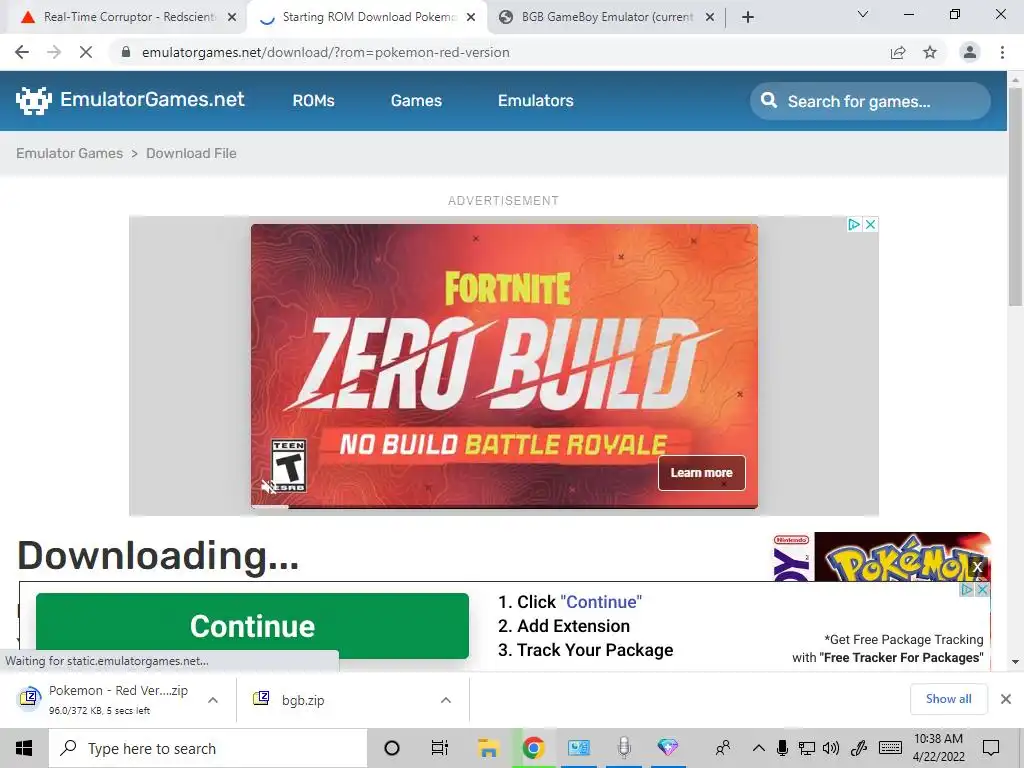
Task: Click the padlock site info icon
Action: pyautogui.click(x=126, y=52)
